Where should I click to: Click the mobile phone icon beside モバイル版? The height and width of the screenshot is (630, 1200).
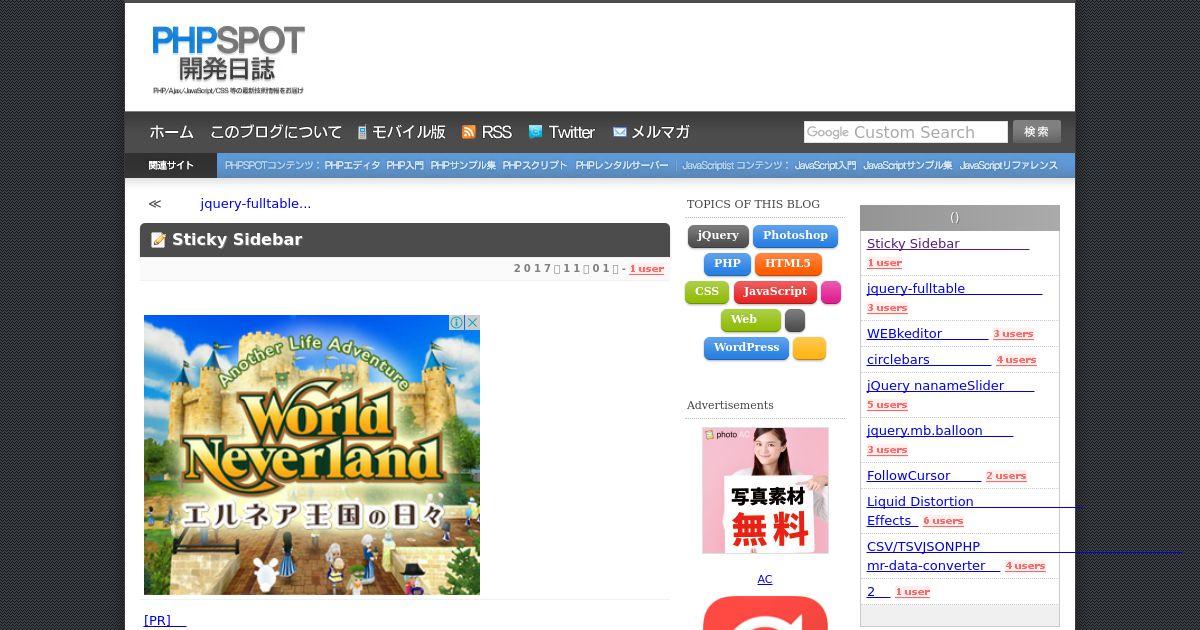point(363,132)
